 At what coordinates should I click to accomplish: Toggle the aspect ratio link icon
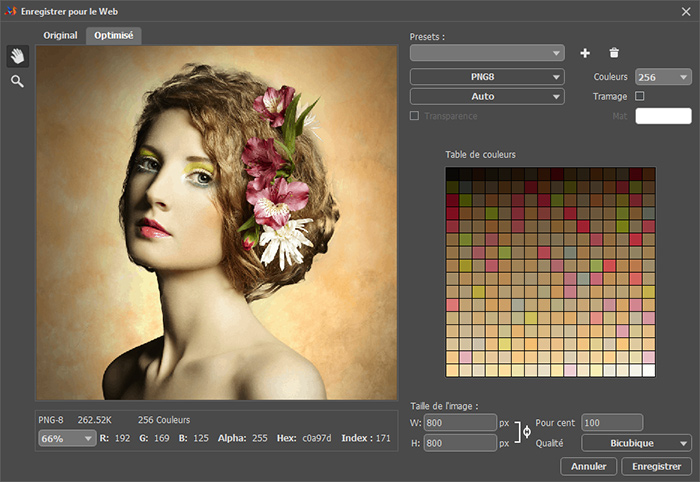click(527, 432)
